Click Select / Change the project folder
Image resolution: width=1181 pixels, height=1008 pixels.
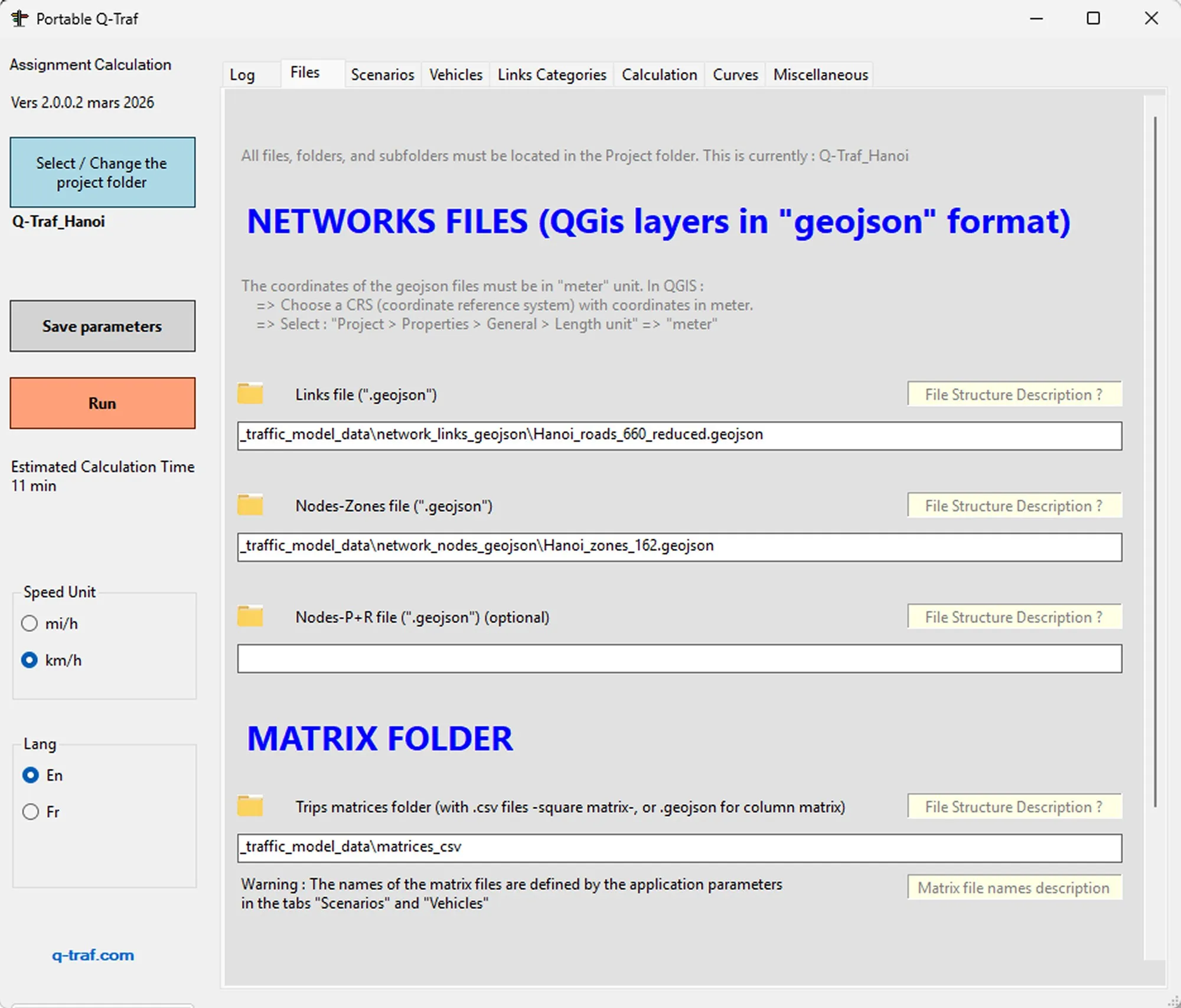(102, 172)
